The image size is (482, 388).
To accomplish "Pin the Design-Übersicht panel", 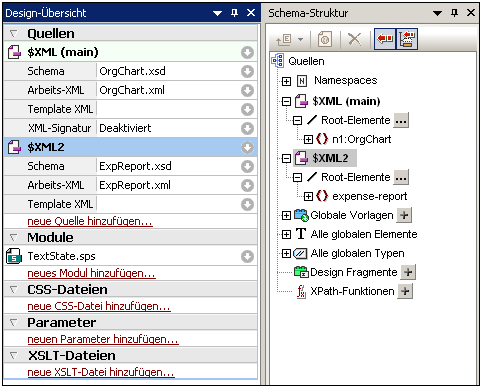I will 235,13.
